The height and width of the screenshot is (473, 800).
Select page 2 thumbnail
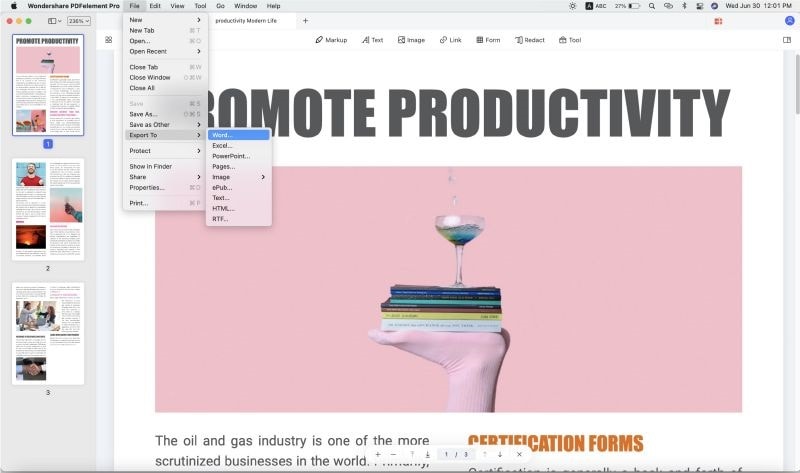pos(48,209)
